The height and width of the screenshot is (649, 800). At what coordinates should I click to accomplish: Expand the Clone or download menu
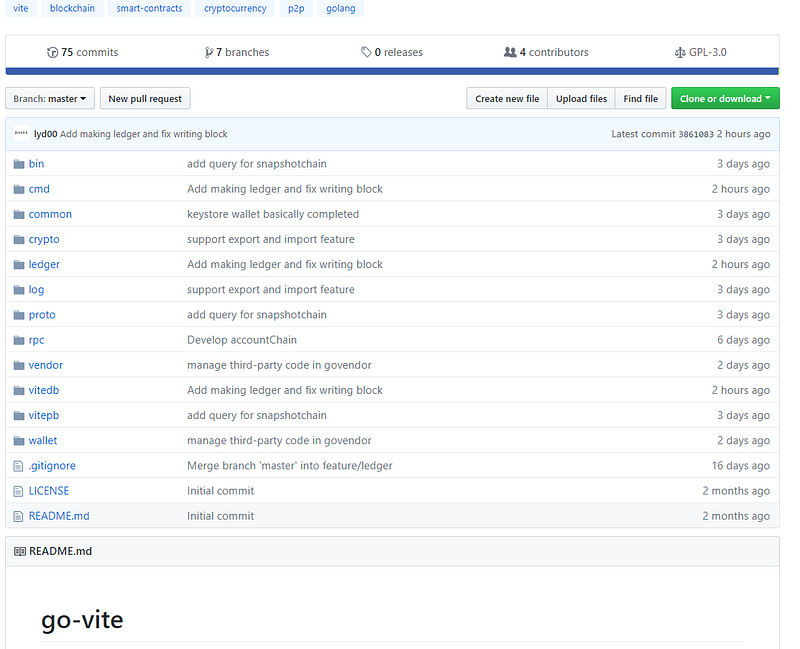pos(725,98)
